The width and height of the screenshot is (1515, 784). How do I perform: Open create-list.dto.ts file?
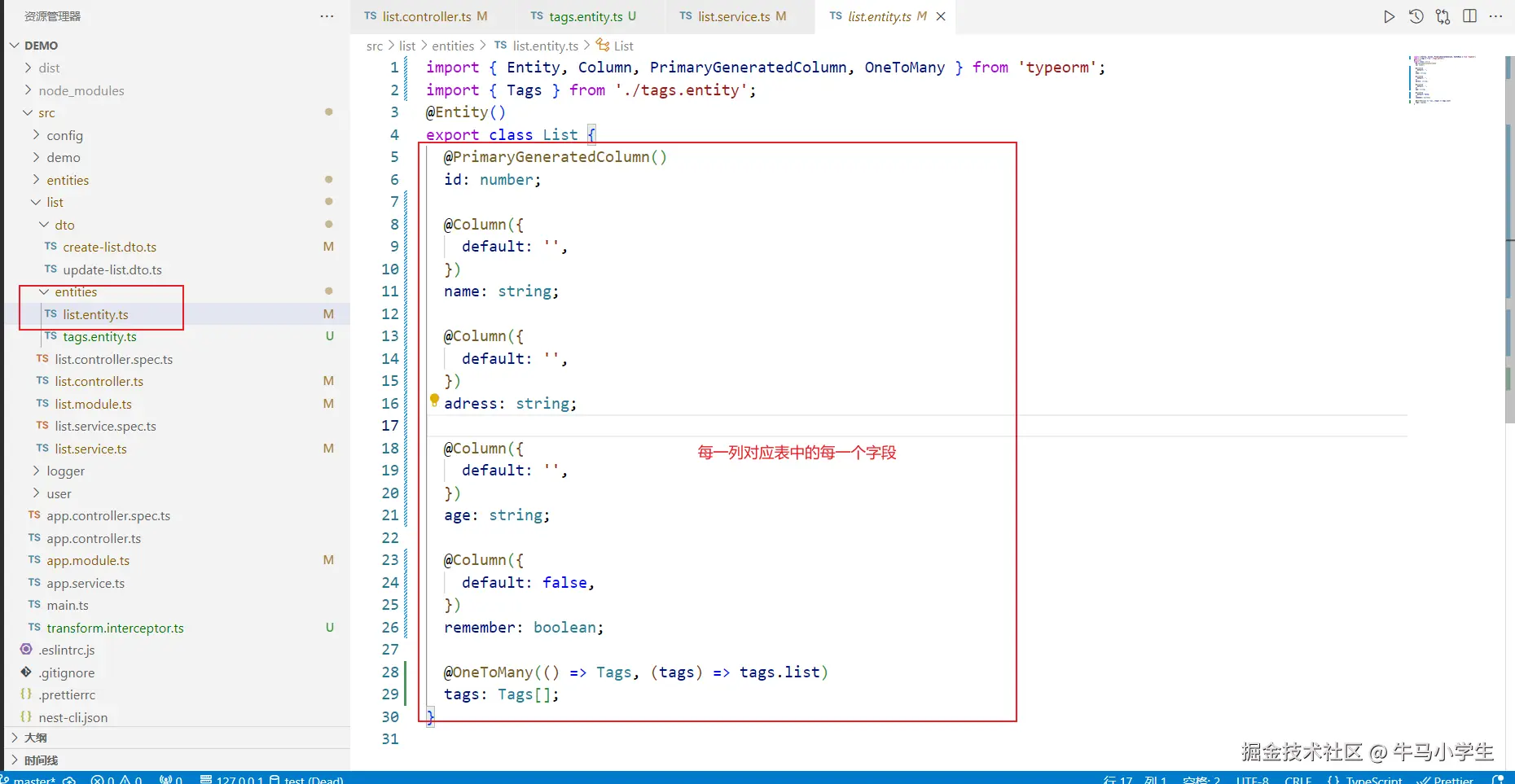pyautogui.click(x=110, y=247)
